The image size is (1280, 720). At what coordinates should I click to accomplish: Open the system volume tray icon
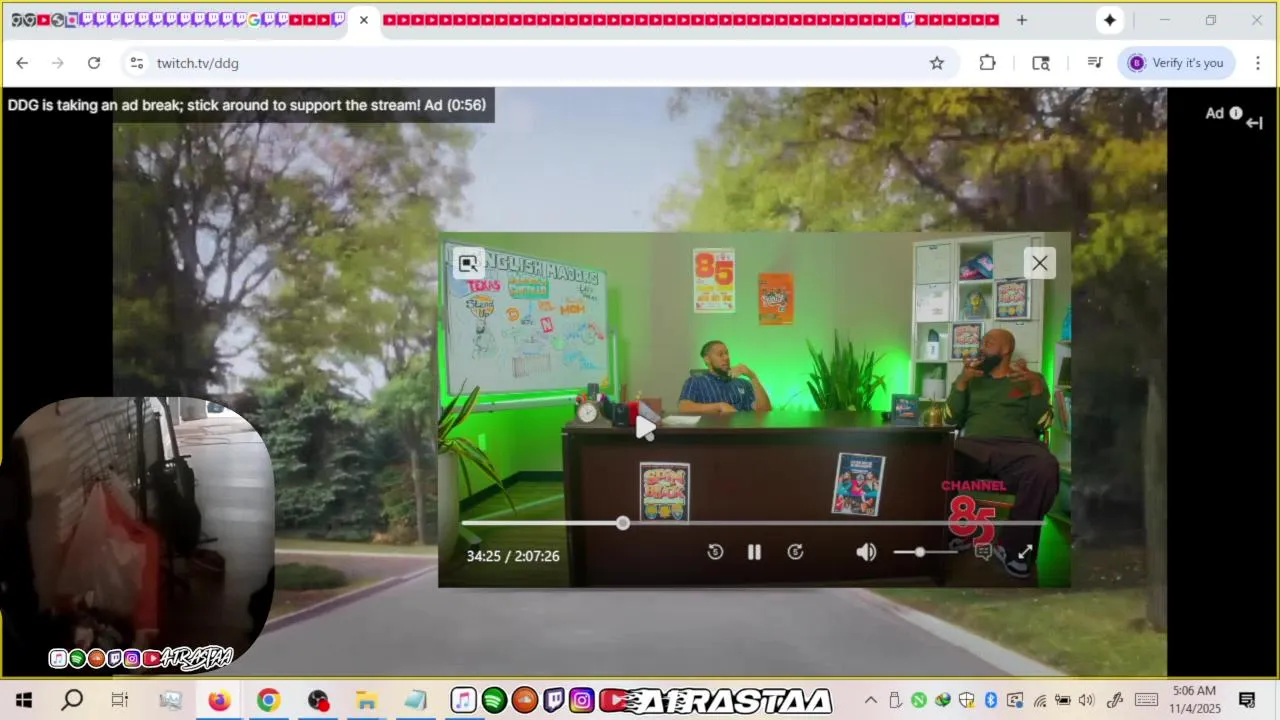pos(1087,700)
